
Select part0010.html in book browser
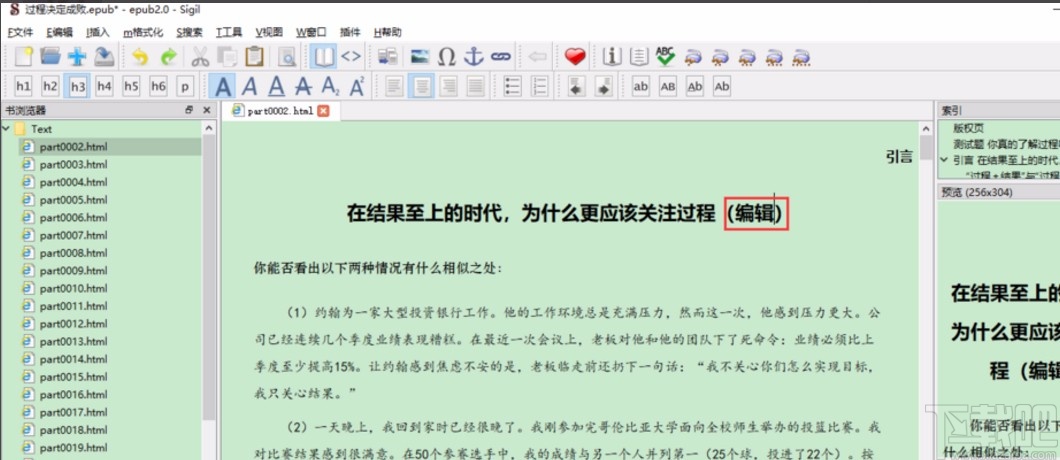click(73, 288)
